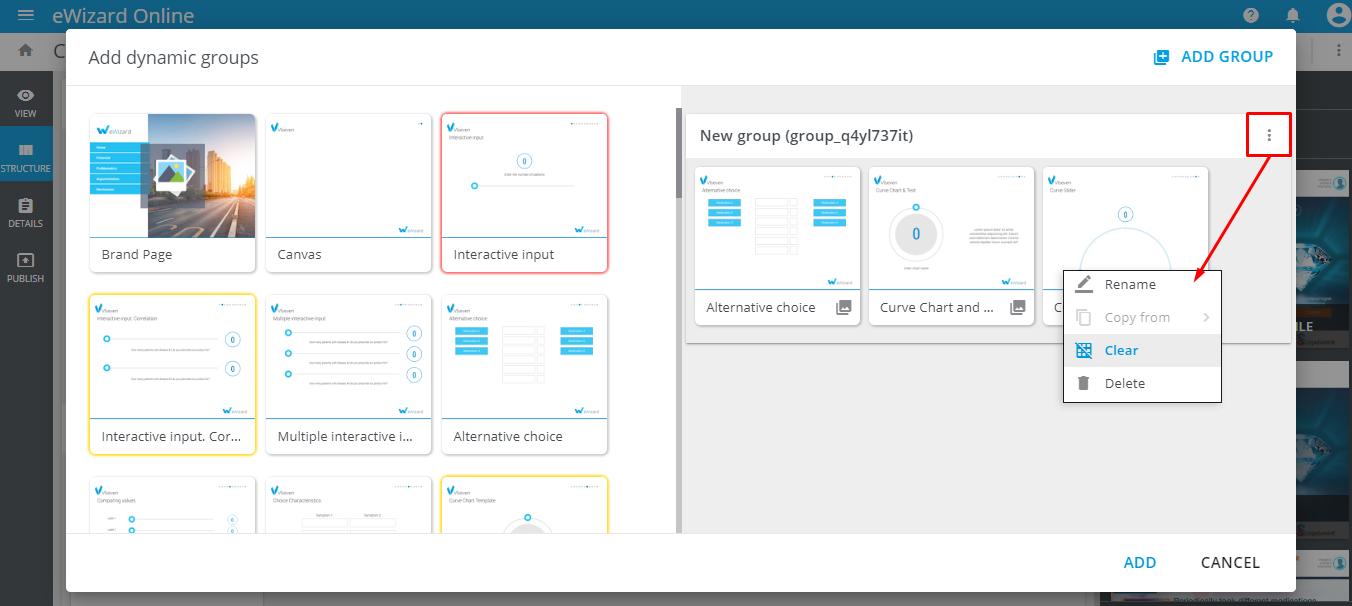Click the home icon in breadcrumb

coord(26,50)
